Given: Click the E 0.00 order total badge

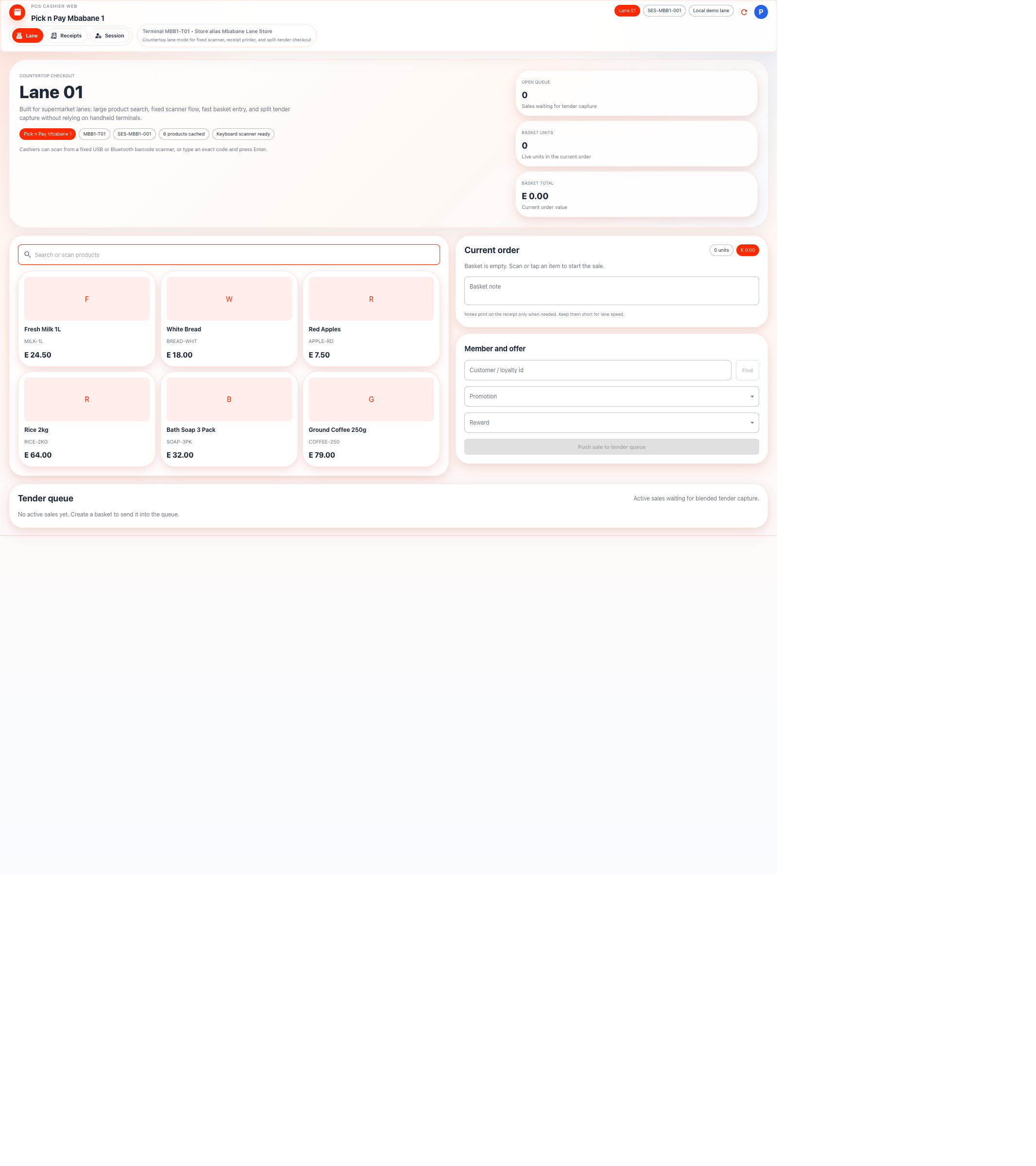Looking at the screenshot, I should tap(747, 250).
